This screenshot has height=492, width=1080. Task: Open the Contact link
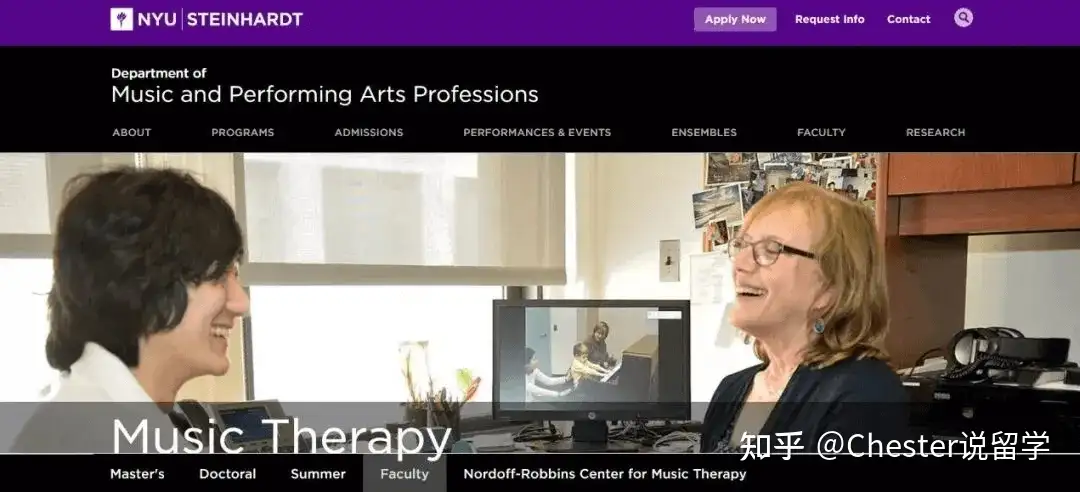(x=908, y=19)
